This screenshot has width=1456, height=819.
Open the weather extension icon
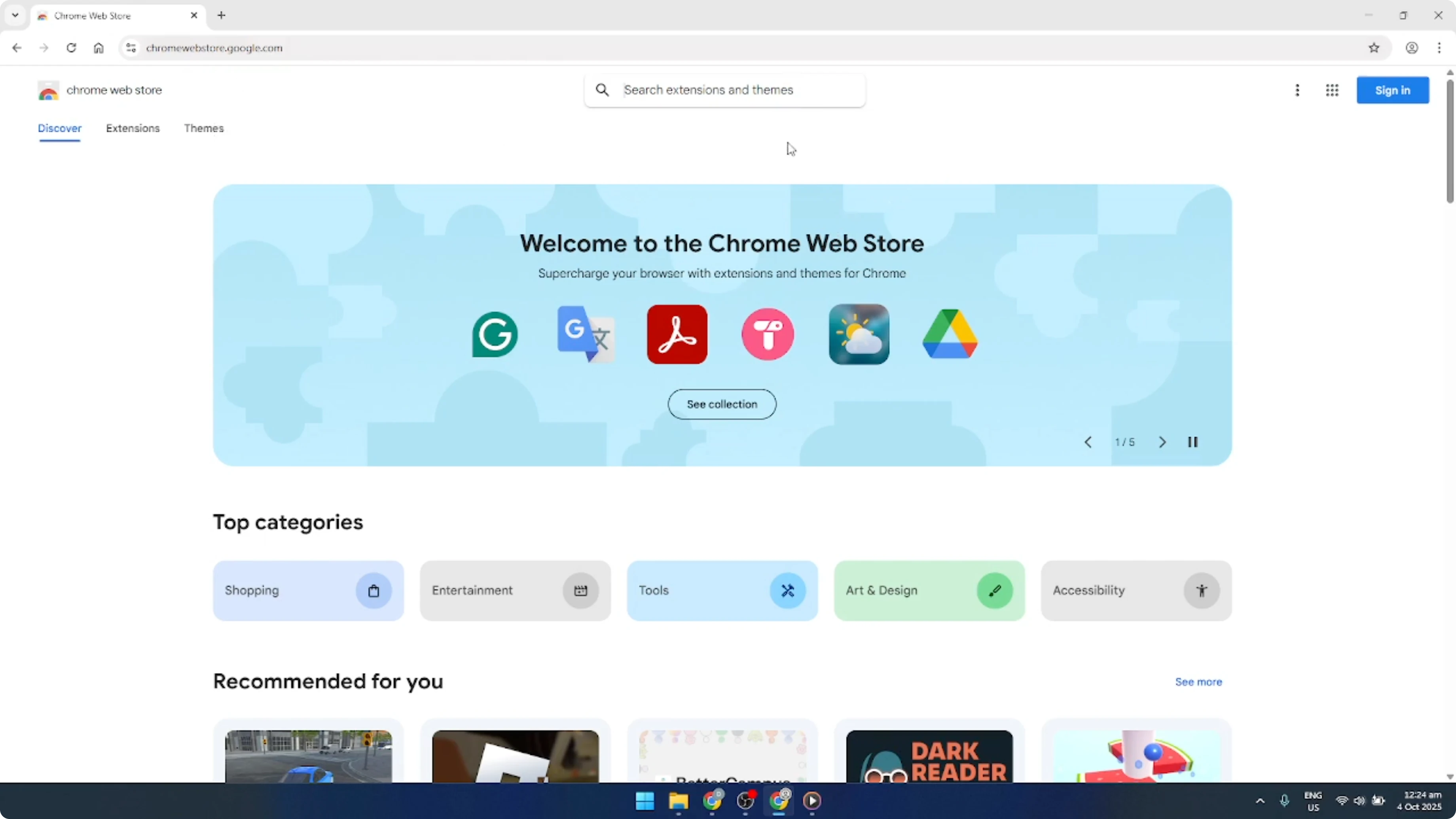pos(859,334)
